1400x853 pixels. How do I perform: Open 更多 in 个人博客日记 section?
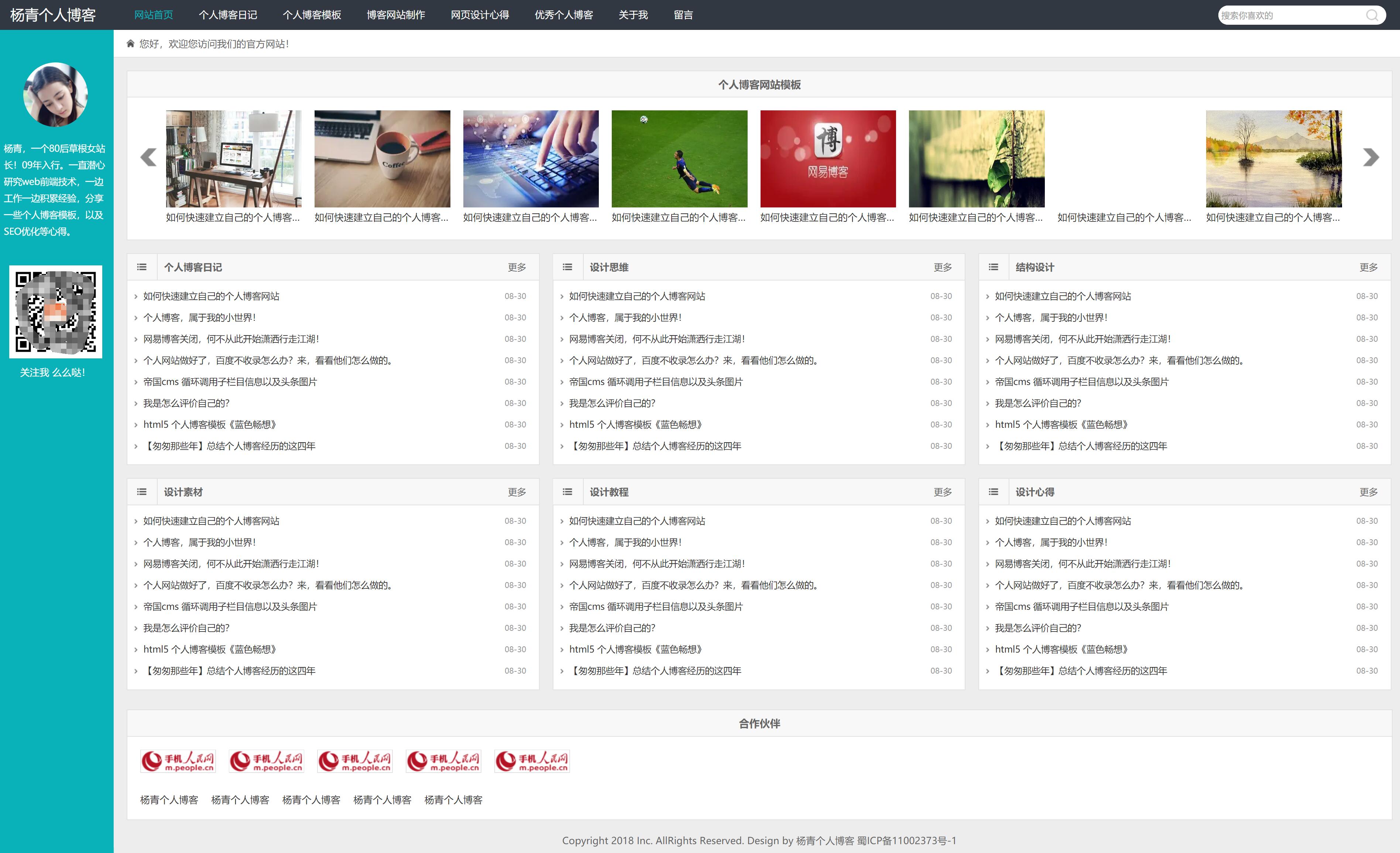coord(517,268)
